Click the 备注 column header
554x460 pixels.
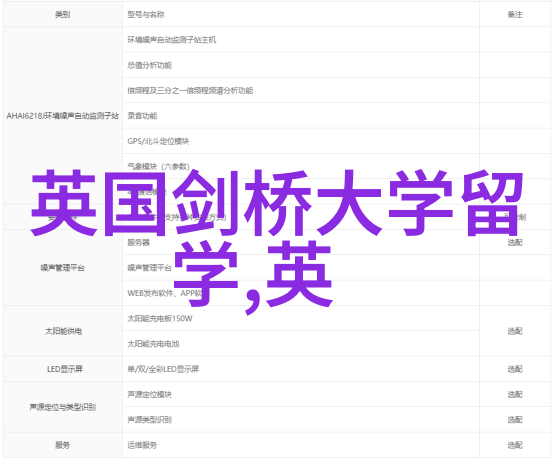coord(515,14)
